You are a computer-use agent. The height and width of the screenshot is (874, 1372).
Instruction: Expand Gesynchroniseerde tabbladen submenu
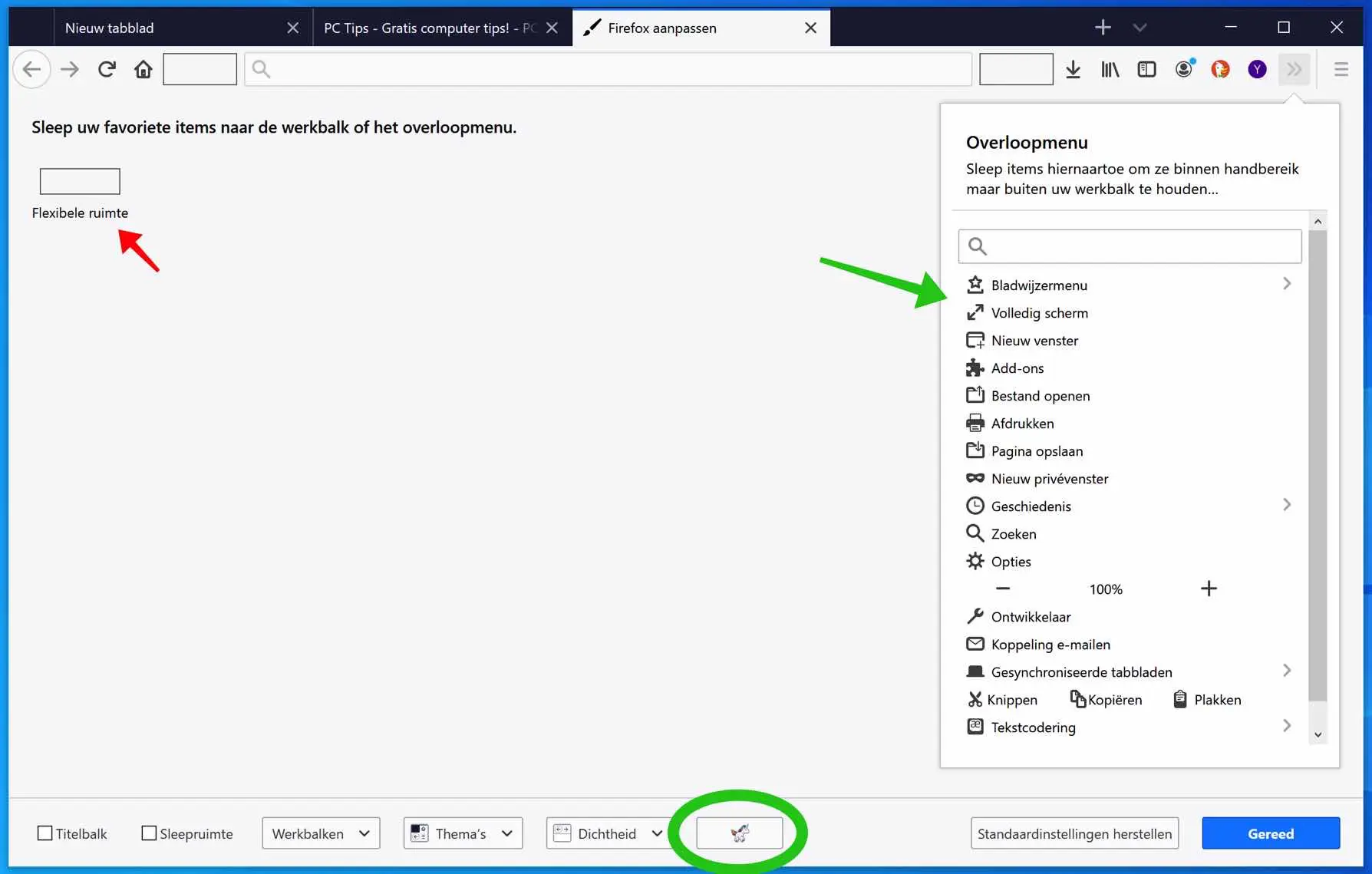1287,671
